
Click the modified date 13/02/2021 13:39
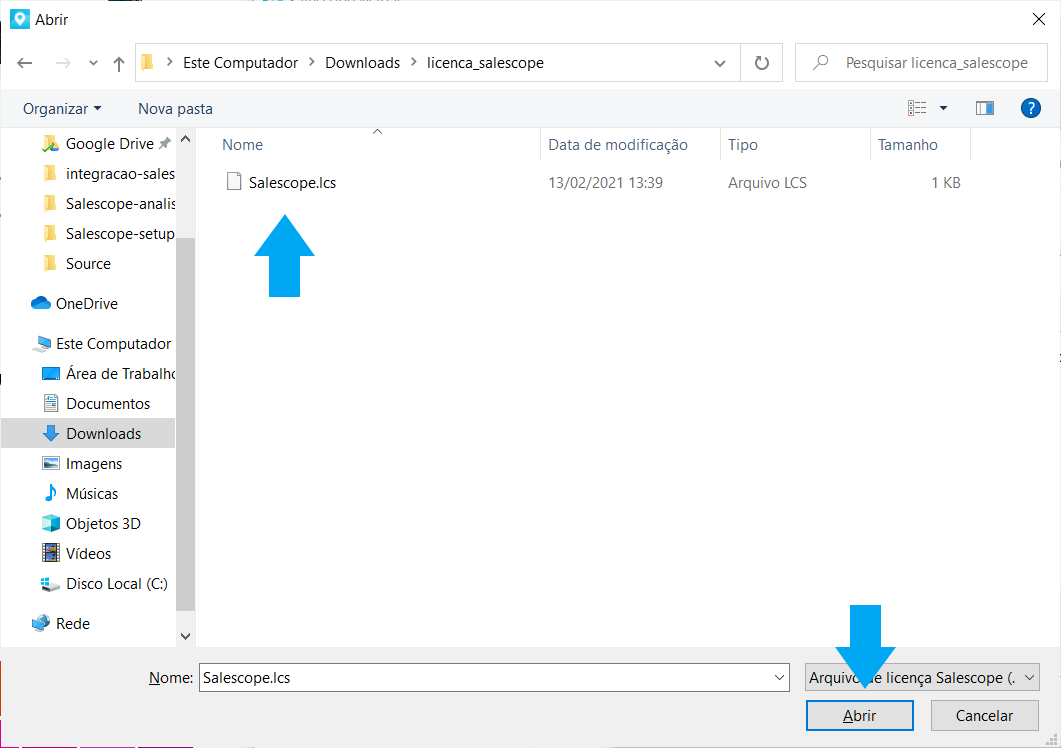point(606,183)
